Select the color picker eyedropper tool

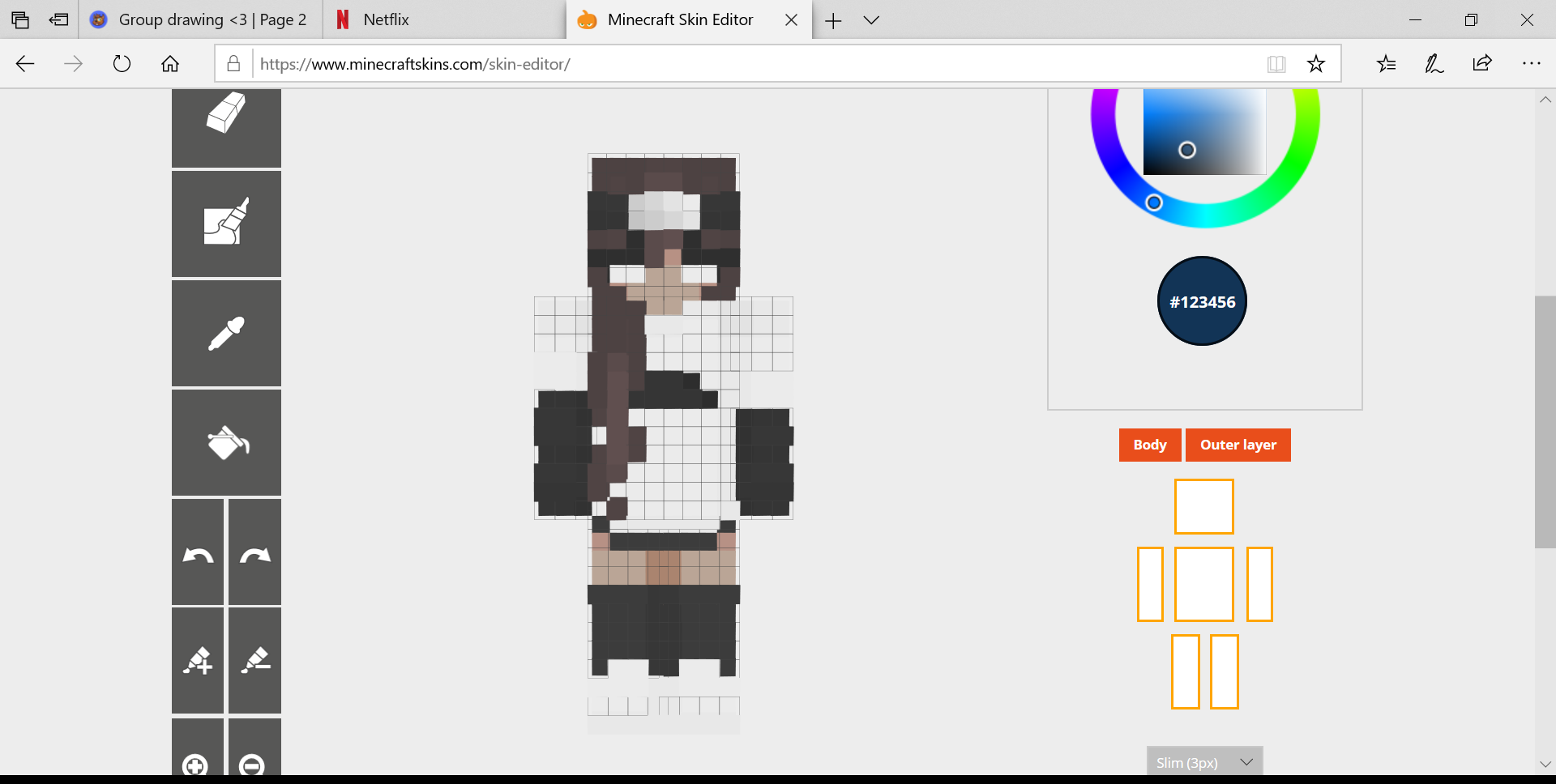tap(226, 333)
